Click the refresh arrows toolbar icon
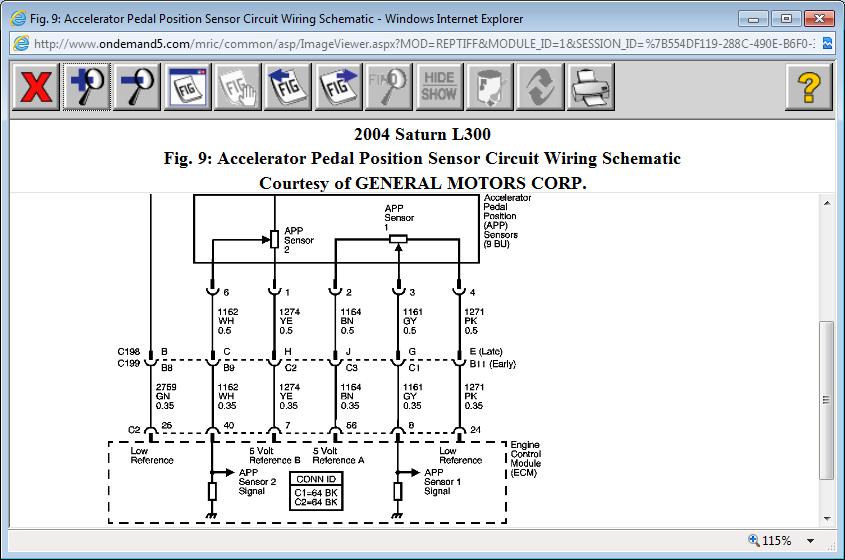 point(540,87)
